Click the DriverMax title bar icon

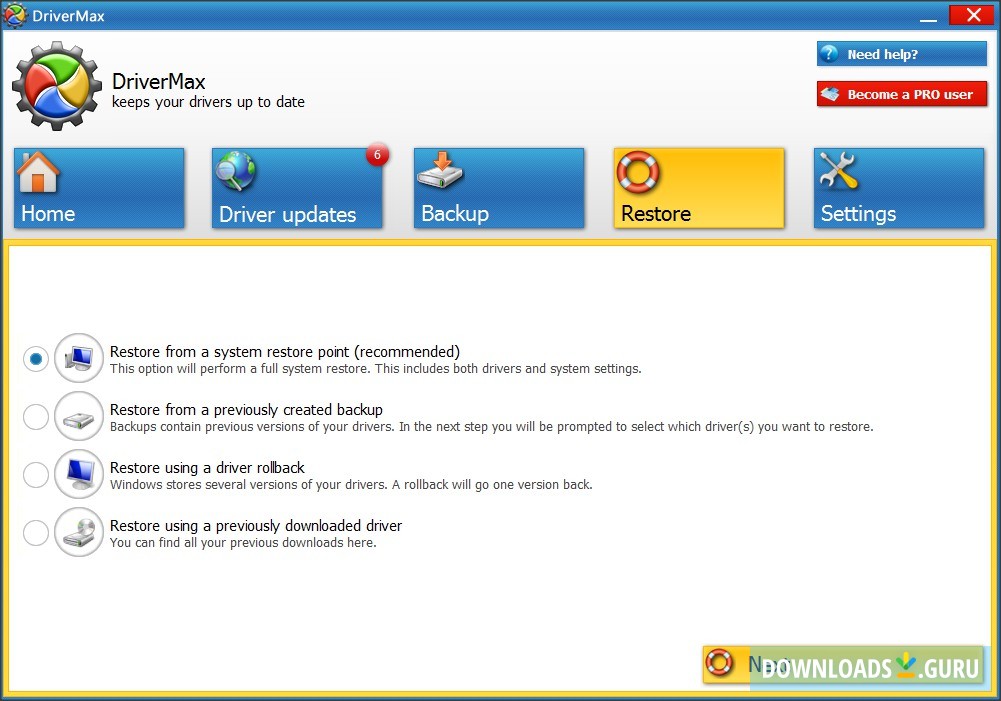coord(15,15)
